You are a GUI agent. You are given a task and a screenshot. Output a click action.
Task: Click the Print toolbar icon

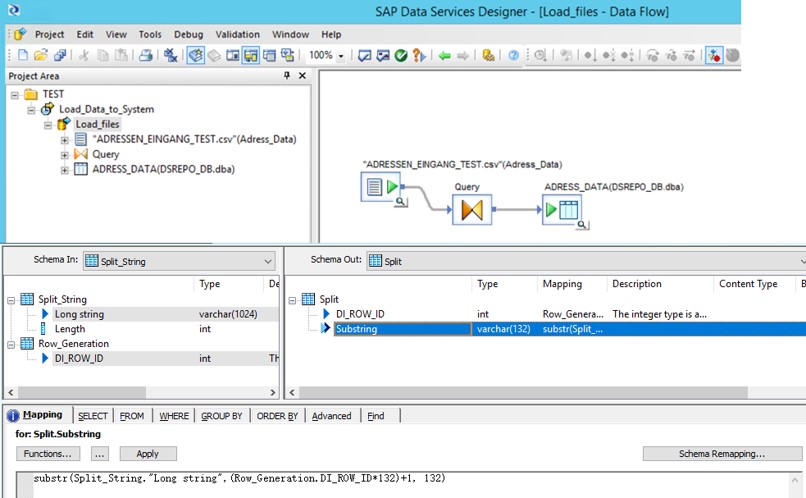click(146, 56)
